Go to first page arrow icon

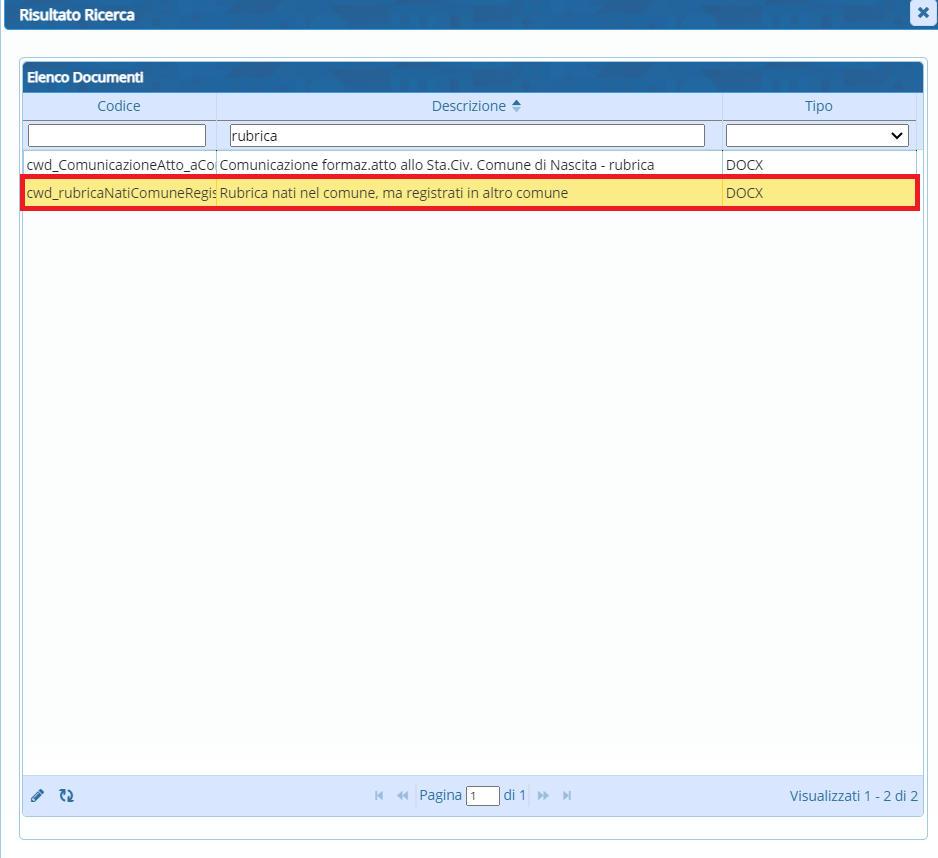[x=379, y=795]
